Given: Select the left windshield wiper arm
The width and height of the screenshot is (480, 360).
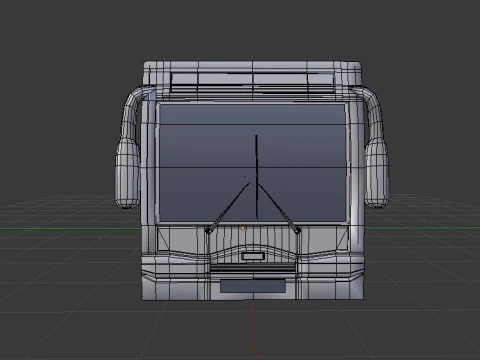Looking at the screenshot, I should [x=228, y=208].
